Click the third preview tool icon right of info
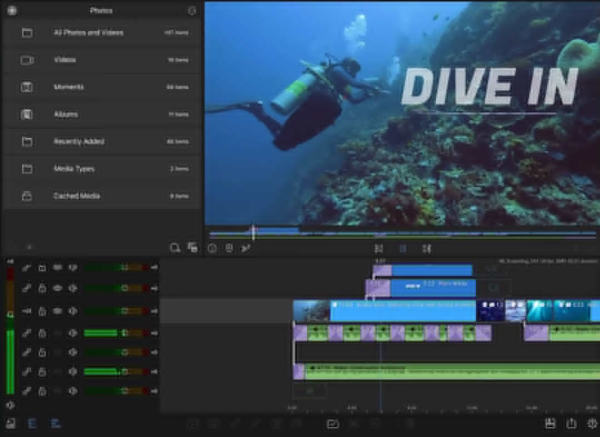Viewport: 600px width, 437px height. tap(246, 249)
